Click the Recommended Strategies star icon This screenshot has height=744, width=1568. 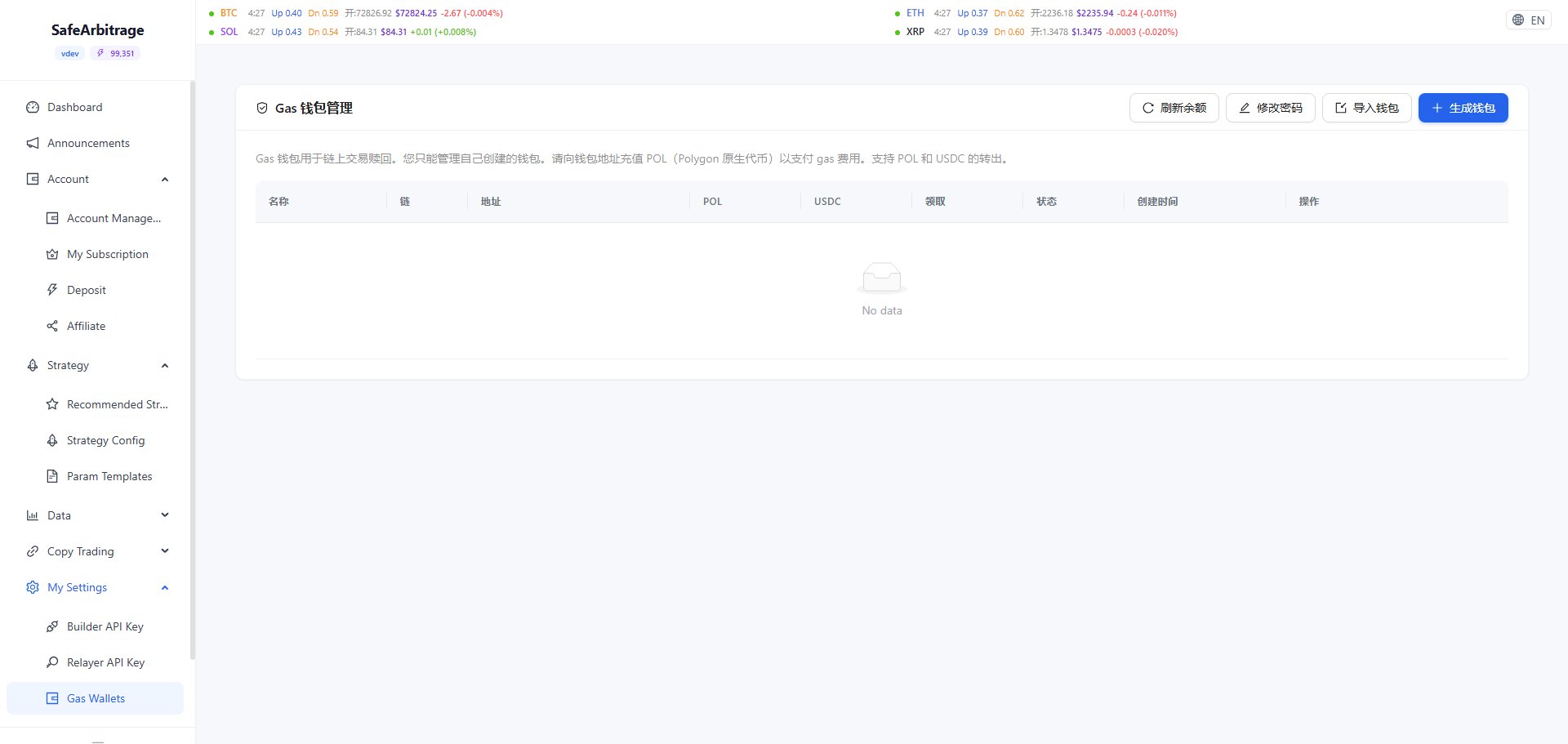click(x=52, y=404)
